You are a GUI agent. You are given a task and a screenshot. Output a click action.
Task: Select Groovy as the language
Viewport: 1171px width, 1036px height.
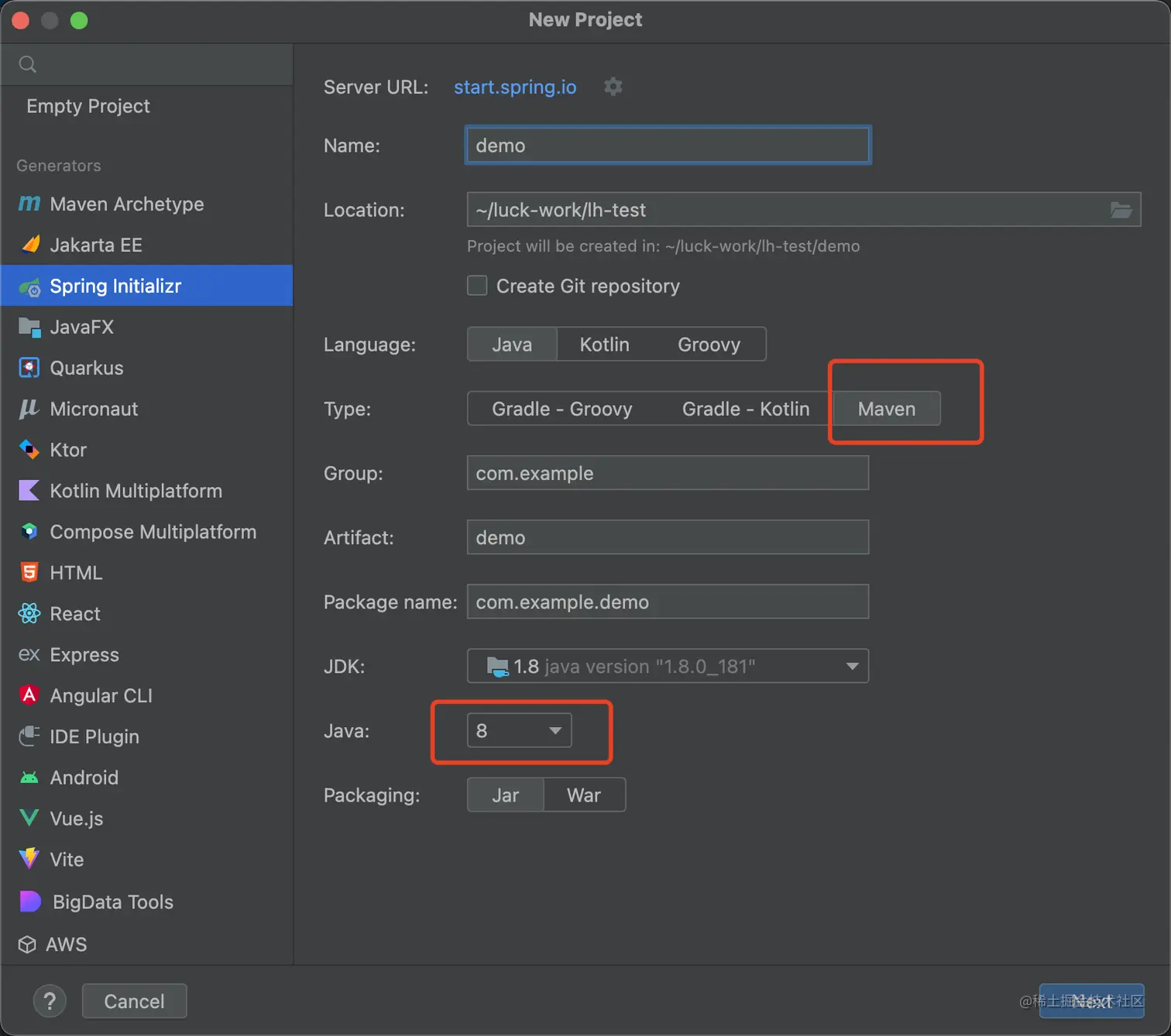[x=709, y=345]
